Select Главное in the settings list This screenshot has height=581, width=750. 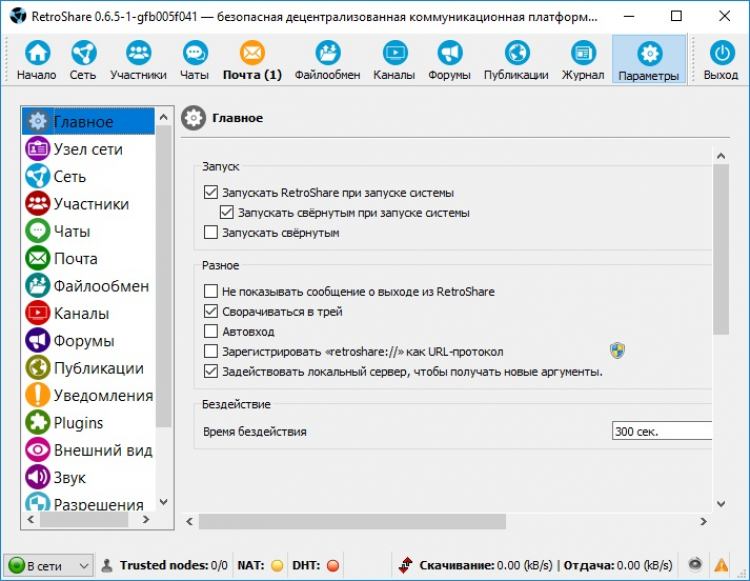click(x=88, y=121)
